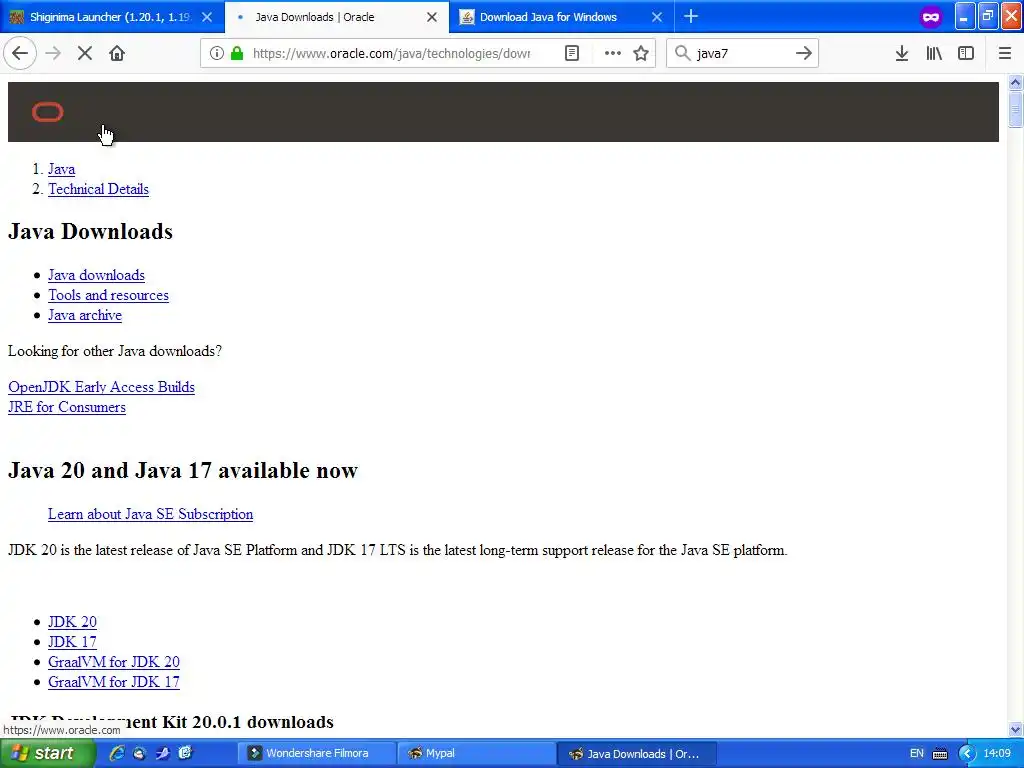The height and width of the screenshot is (768, 1024).
Task: Open GraalVM for JDK 17 link
Action: [x=114, y=682]
